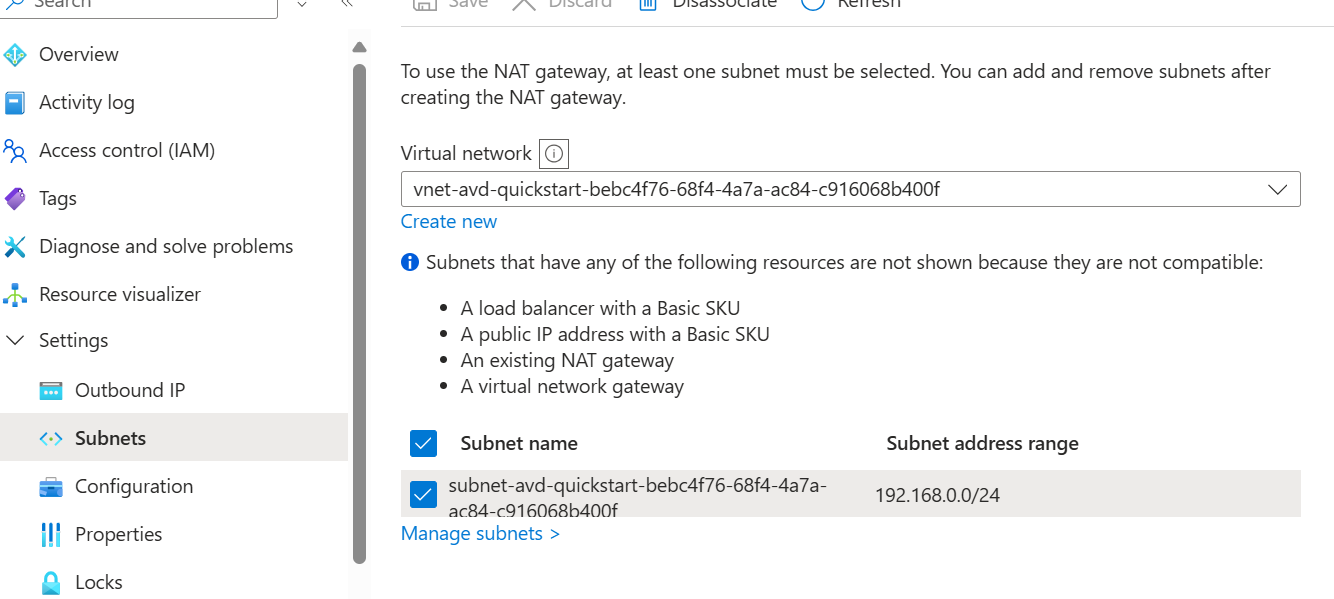This screenshot has height=599, width=1334.
Task: Click the Create new link
Action: pyautogui.click(x=448, y=221)
